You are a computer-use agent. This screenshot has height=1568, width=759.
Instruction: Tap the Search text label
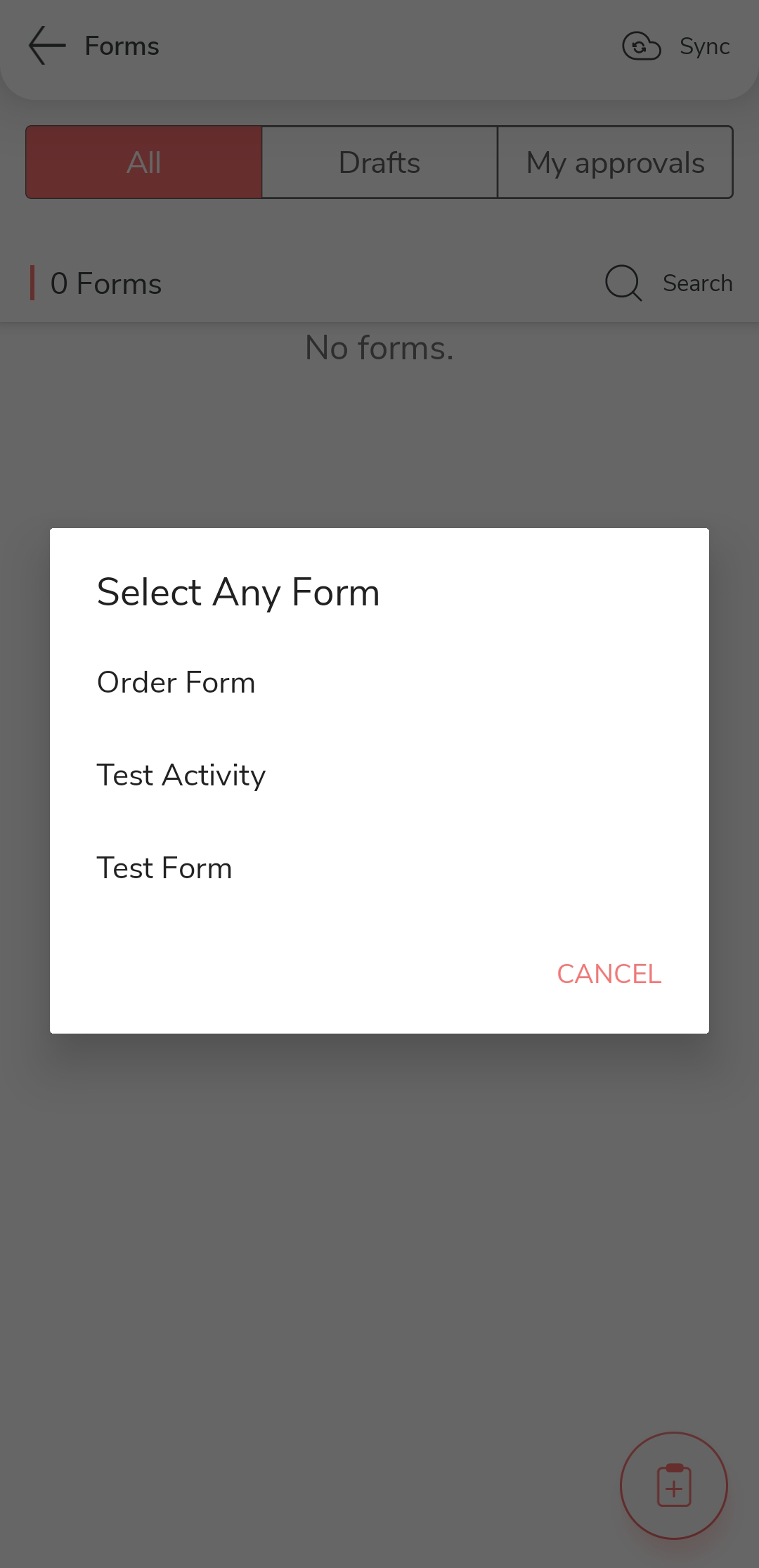point(697,283)
